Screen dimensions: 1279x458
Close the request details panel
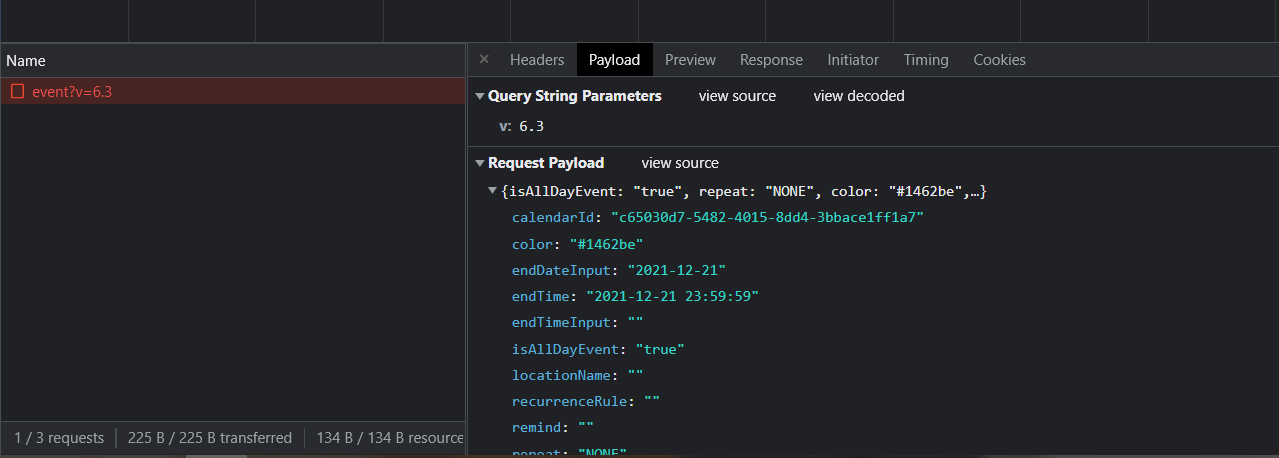point(484,60)
